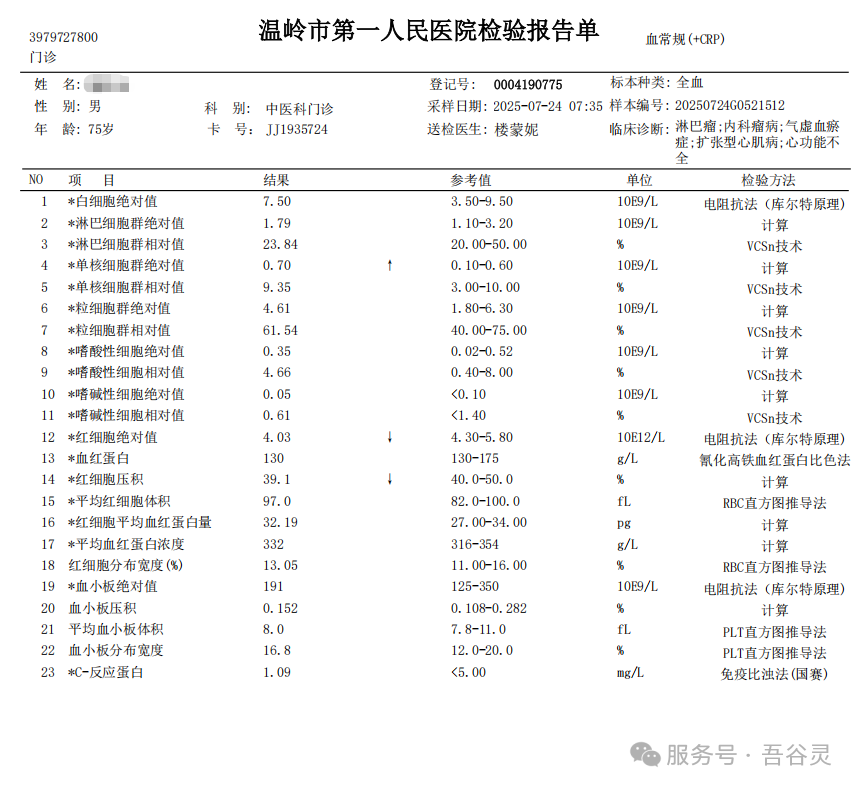This screenshot has width=859, height=789.
Task: Select the item name "*白细胞绝对值"
Action: [x=112, y=202]
